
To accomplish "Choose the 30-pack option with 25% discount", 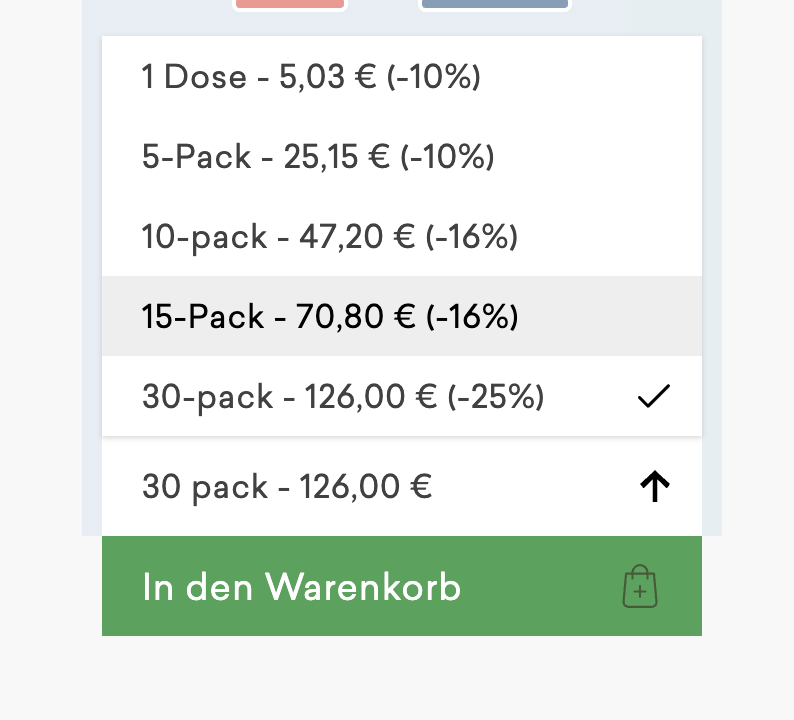I will click(x=343, y=397).
